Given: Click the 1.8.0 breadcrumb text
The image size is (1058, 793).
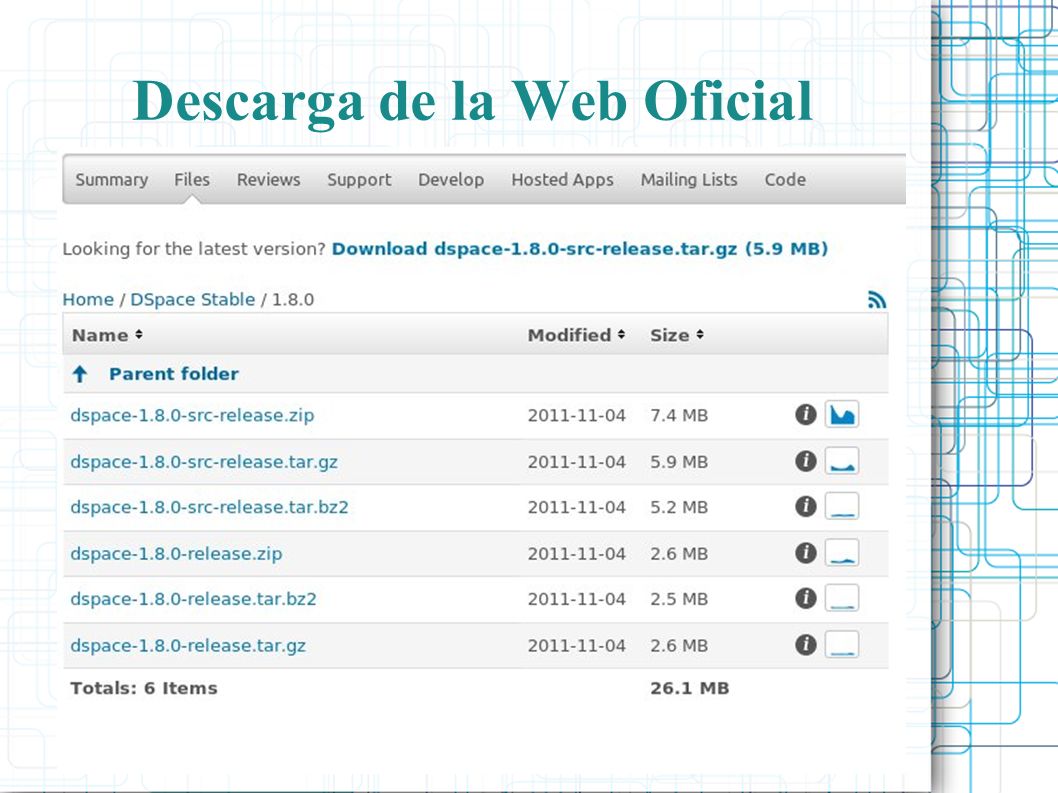Looking at the screenshot, I should (x=293, y=300).
